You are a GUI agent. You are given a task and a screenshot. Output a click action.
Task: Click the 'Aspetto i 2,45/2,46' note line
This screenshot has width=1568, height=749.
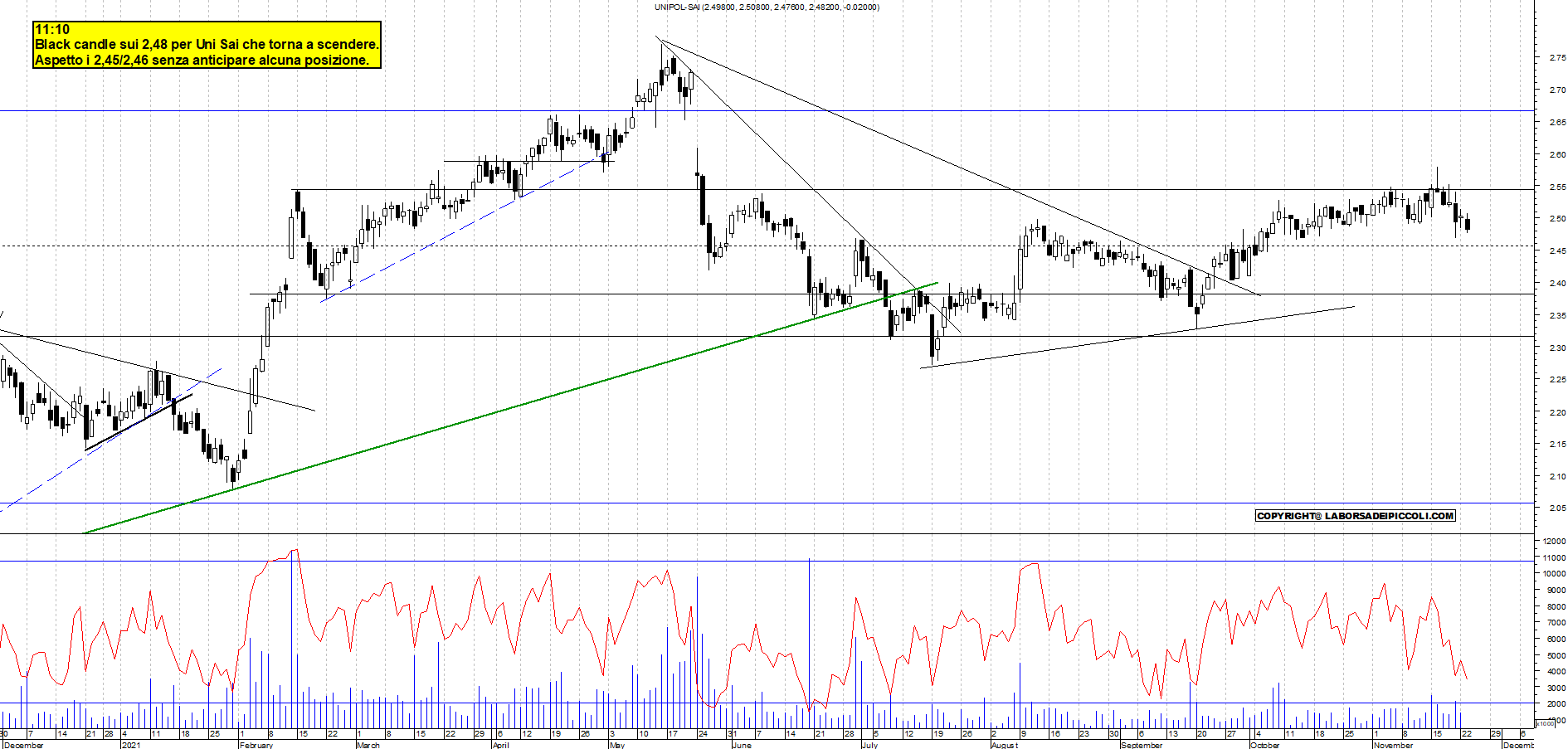[x=202, y=60]
